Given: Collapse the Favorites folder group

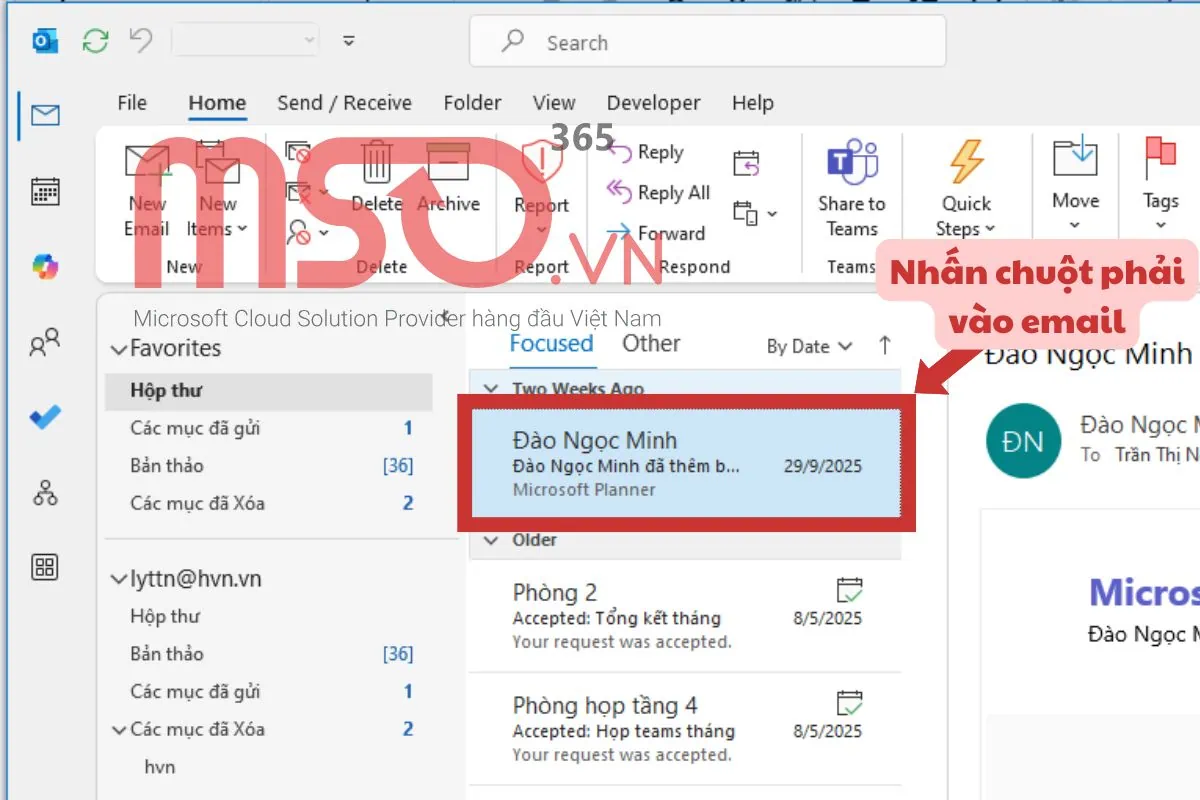Looking at the screenshot, I should 120,349.
